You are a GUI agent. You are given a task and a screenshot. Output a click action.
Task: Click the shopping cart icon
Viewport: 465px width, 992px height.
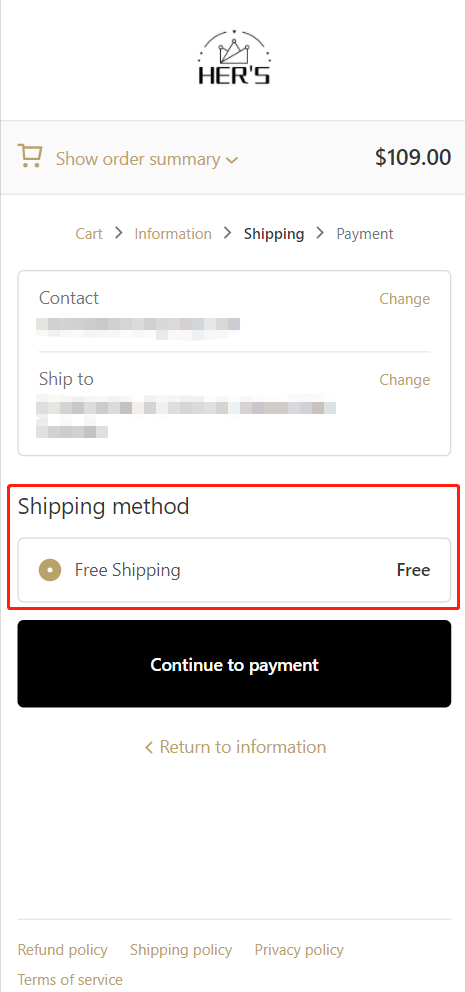point(30,156)
